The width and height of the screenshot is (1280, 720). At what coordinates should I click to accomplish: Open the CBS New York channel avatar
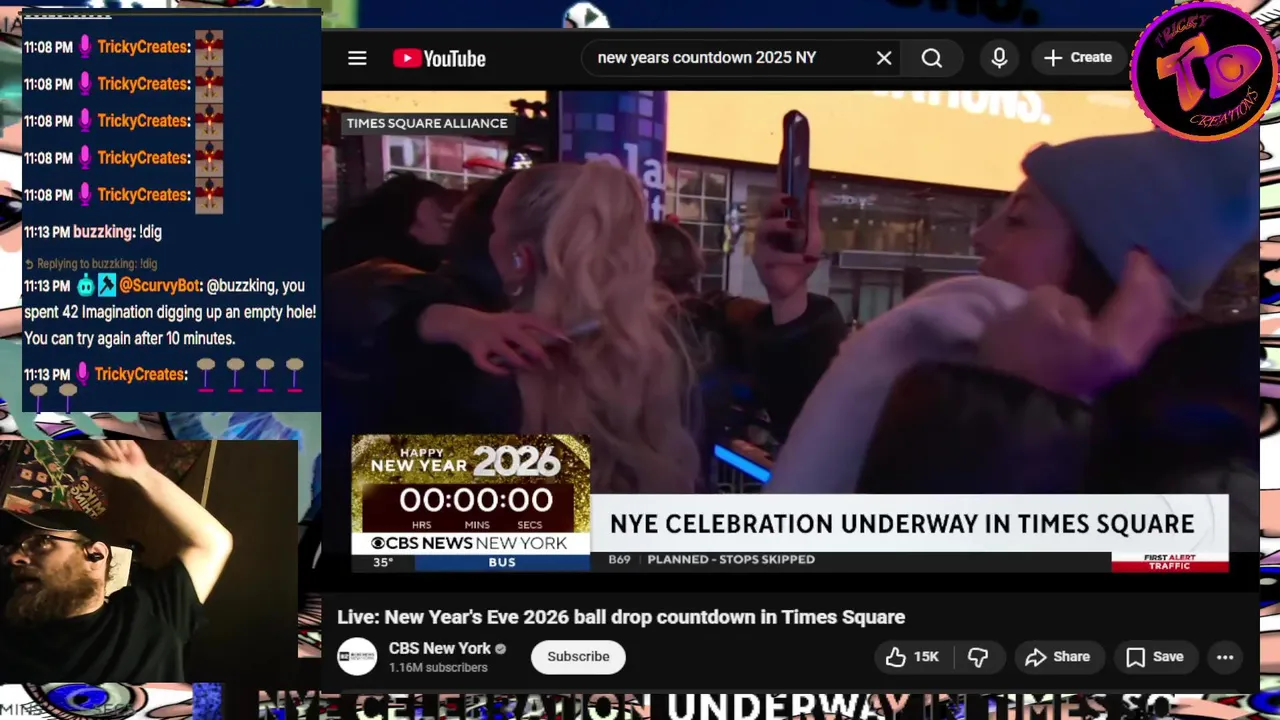[357, 657]
